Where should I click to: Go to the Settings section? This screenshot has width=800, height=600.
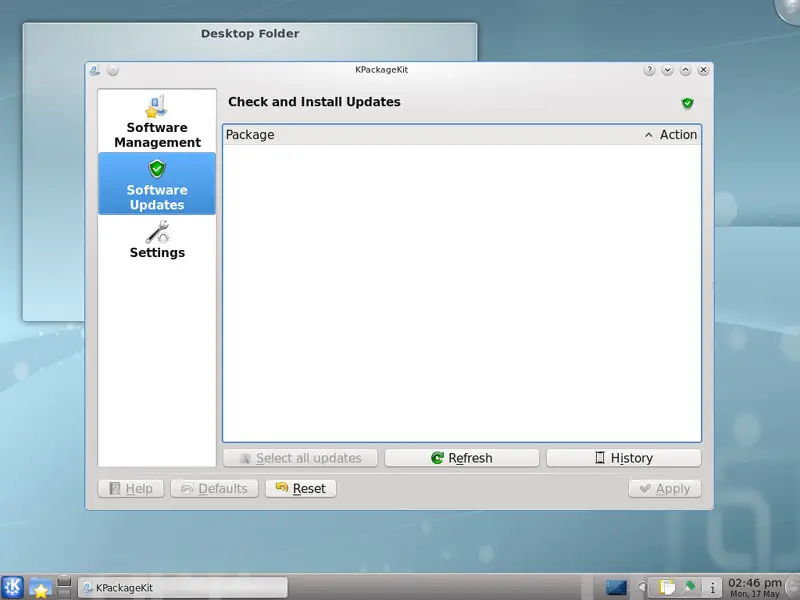[157, 239]
